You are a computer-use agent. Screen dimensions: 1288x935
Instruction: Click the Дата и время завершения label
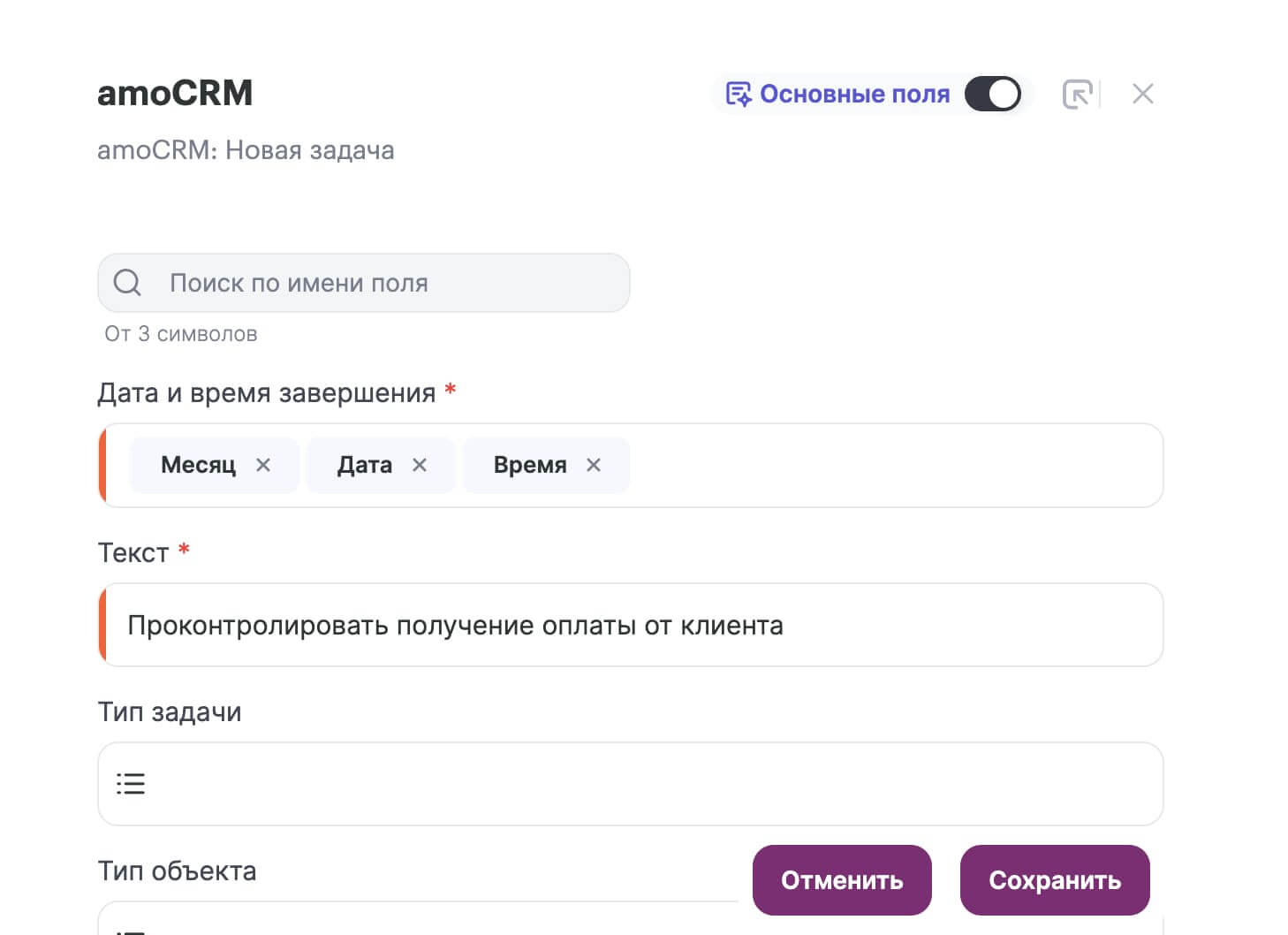tap(267, 392)
